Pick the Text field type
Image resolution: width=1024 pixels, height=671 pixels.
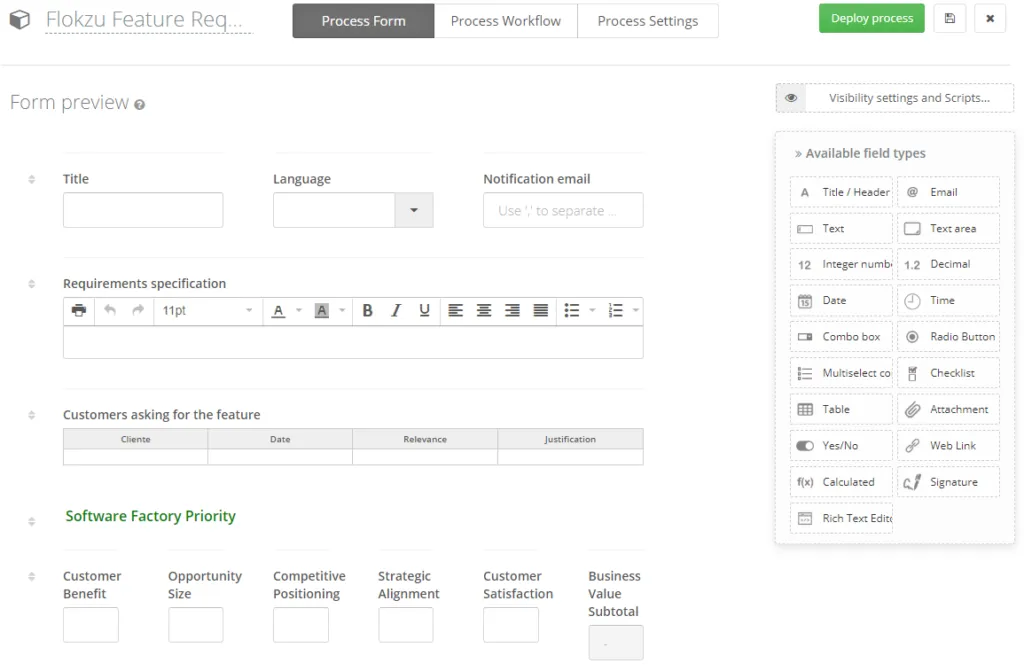tap(841, 229)
